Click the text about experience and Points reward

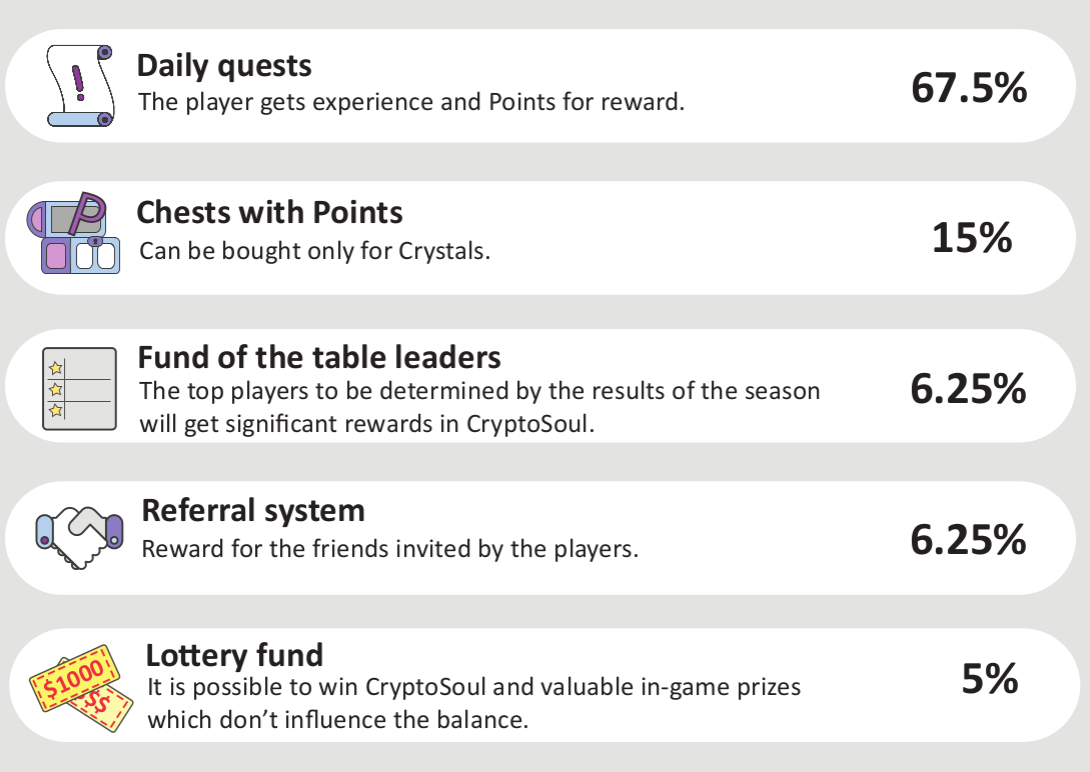click(411, 102)
